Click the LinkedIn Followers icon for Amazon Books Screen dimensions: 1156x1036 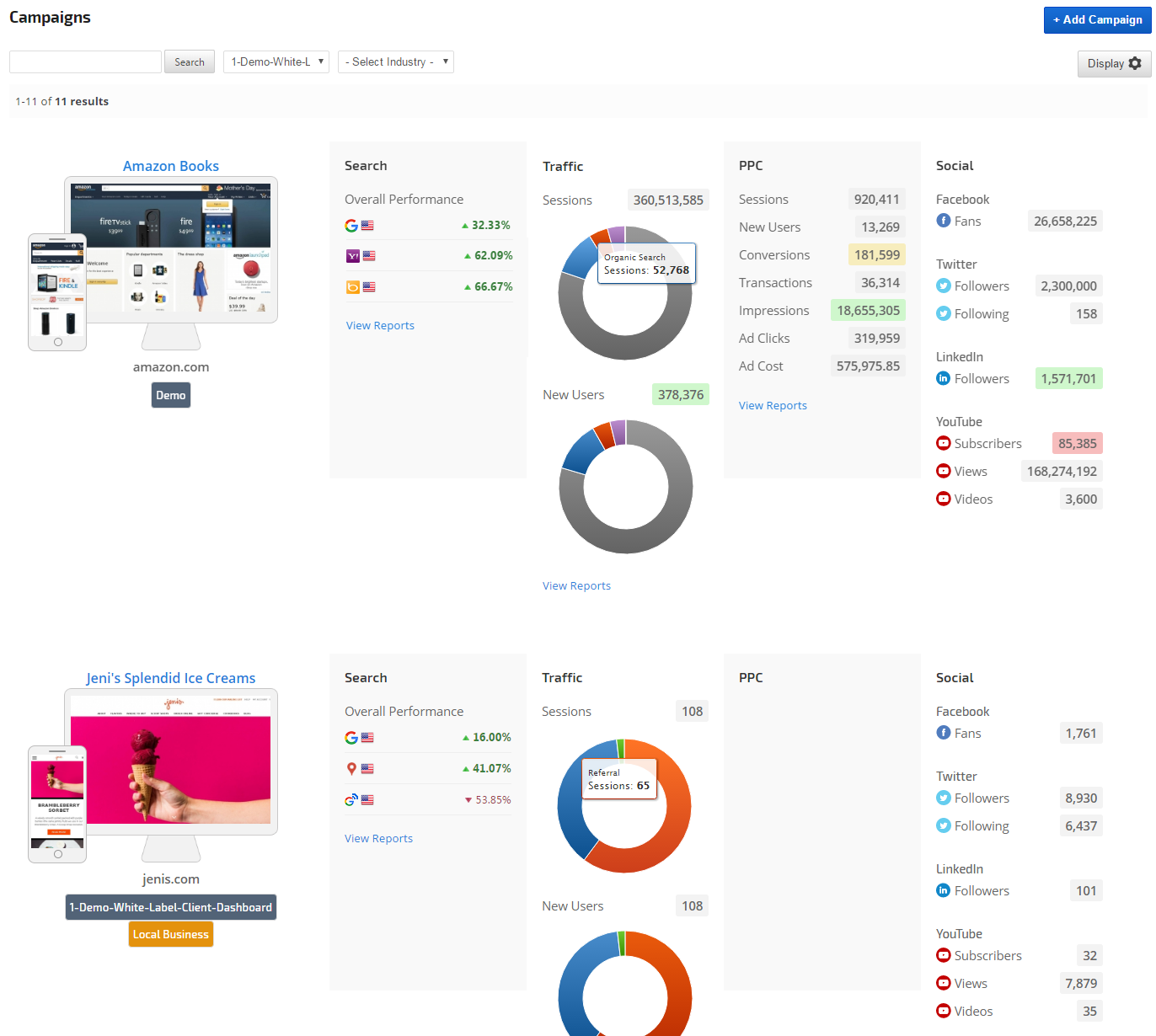click(944, 379)
